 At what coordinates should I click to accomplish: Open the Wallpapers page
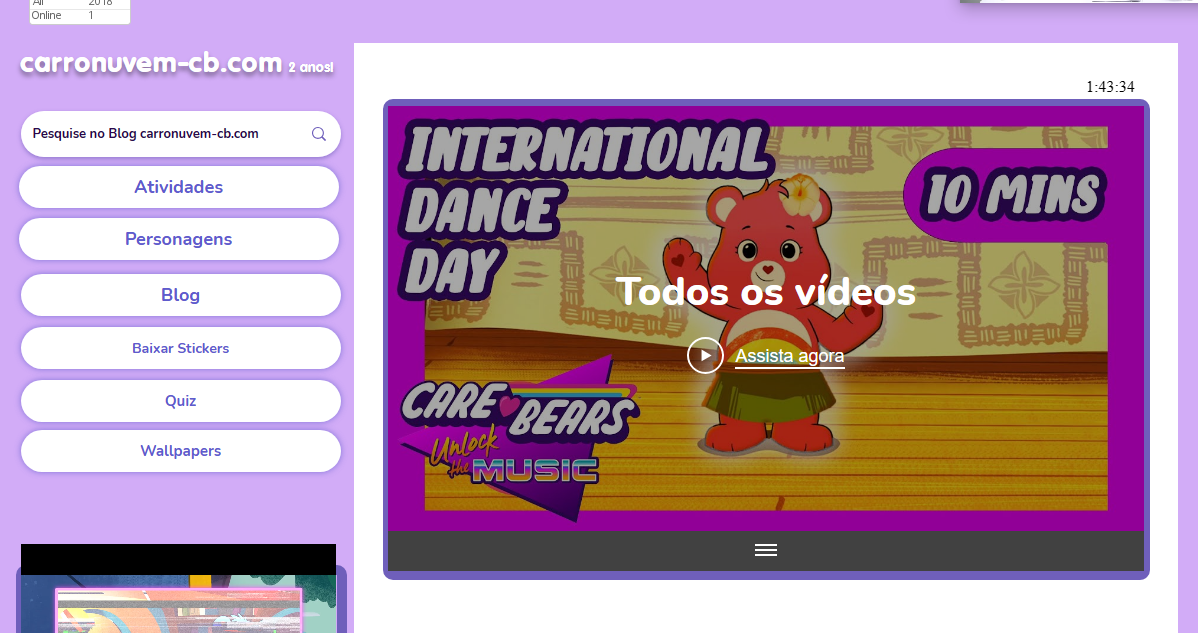180,451
